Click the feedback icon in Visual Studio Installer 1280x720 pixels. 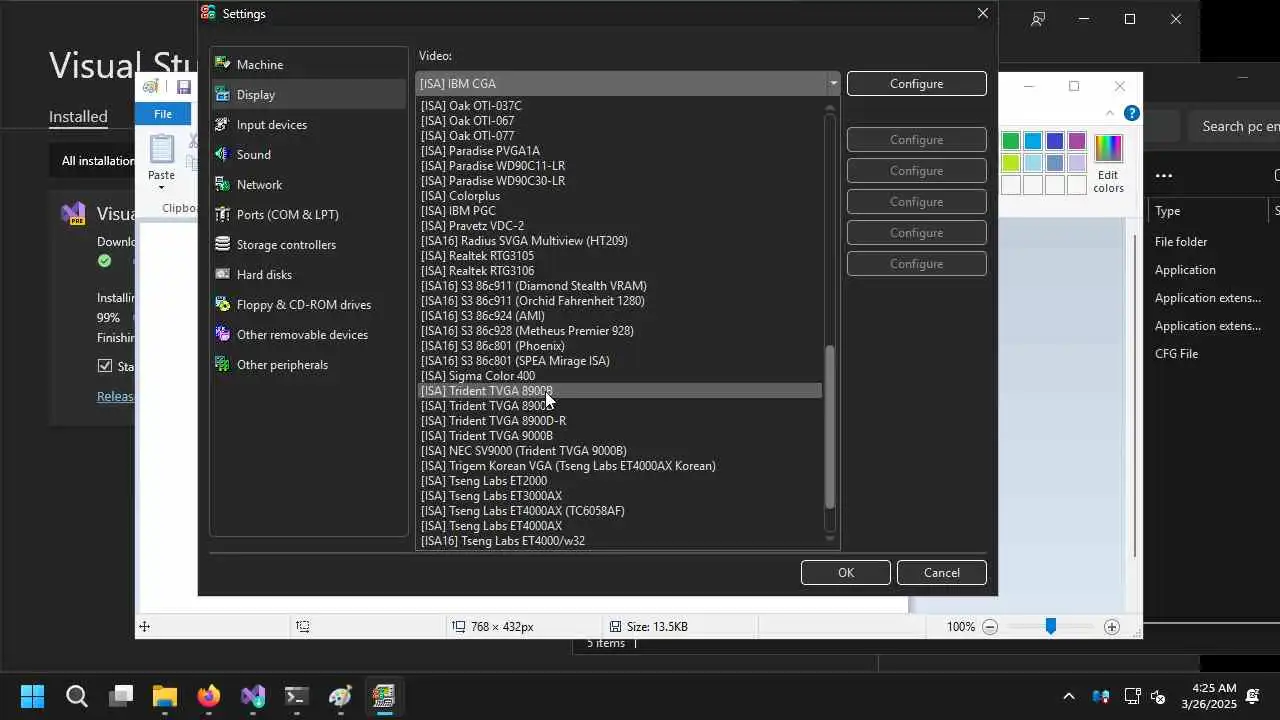tap(1038, 19)
